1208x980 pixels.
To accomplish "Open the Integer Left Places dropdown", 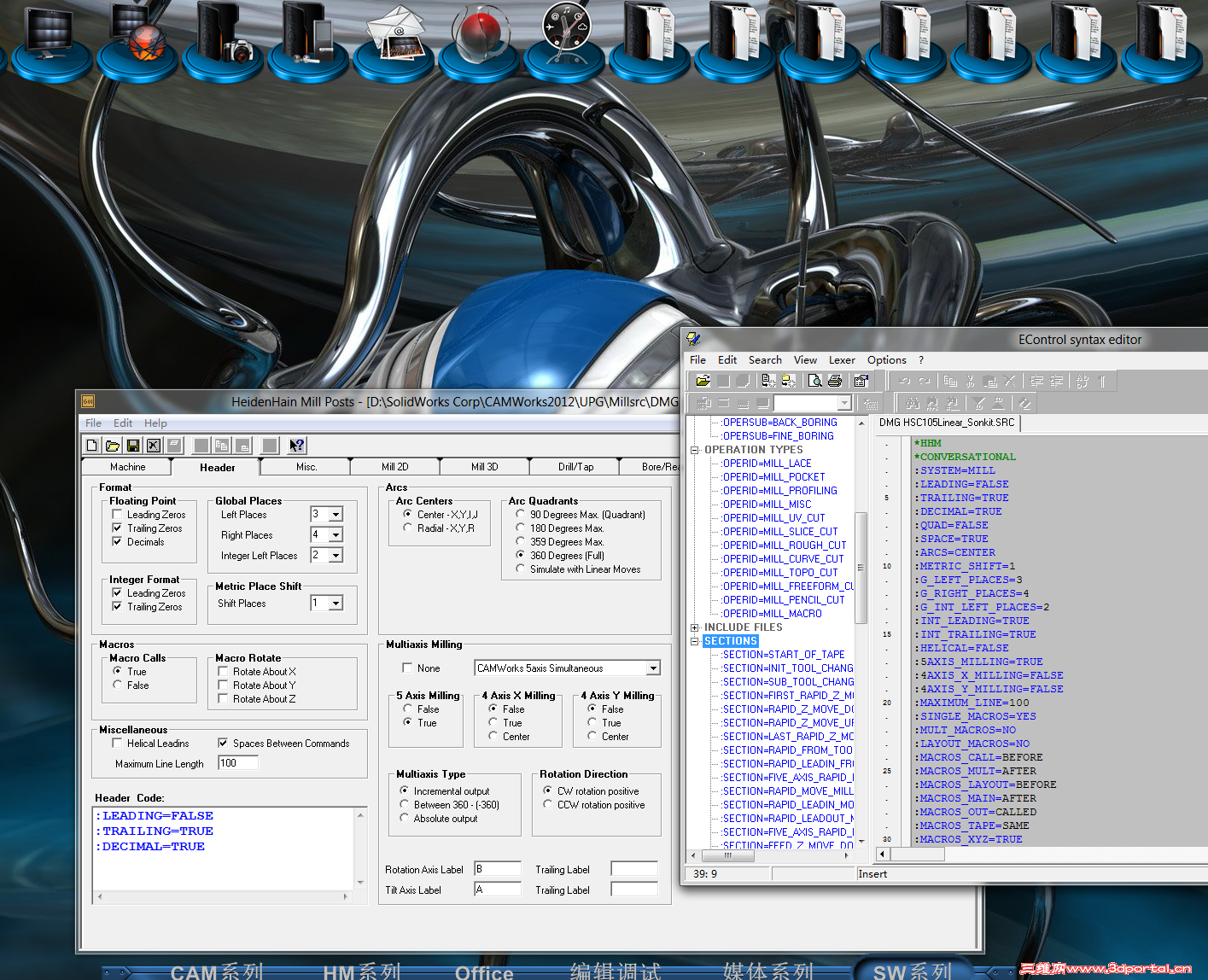I will click(336, 555).
